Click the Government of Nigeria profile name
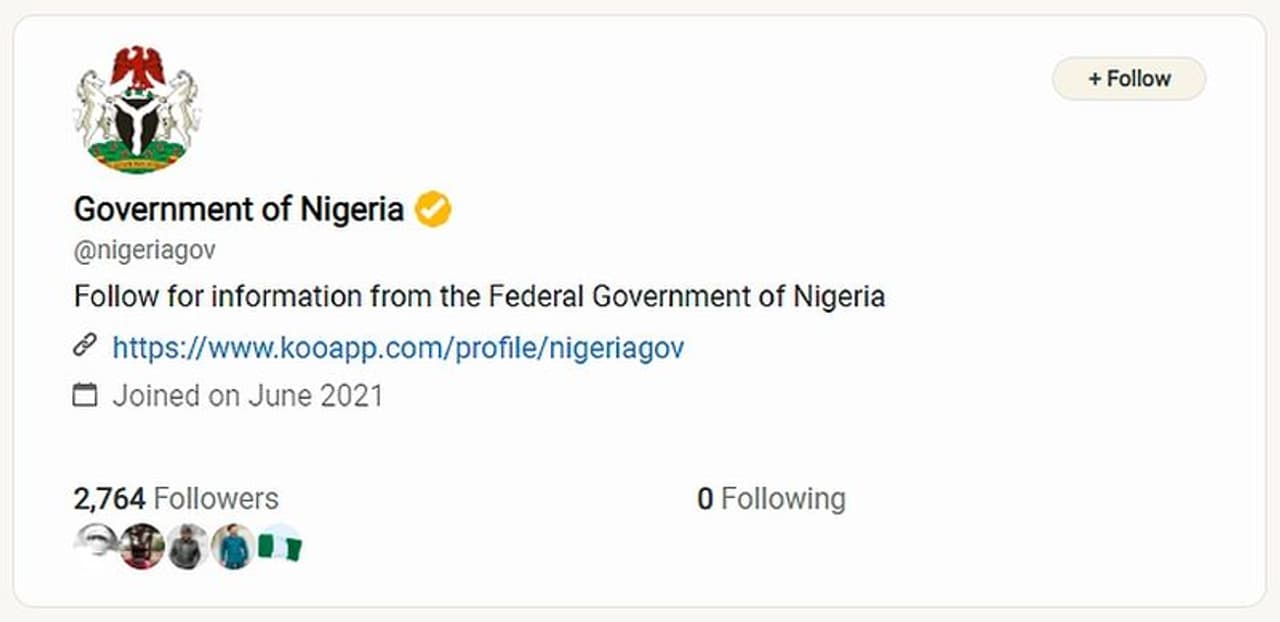Viewport: 1280px width, 622px height. tap(239, 209)
